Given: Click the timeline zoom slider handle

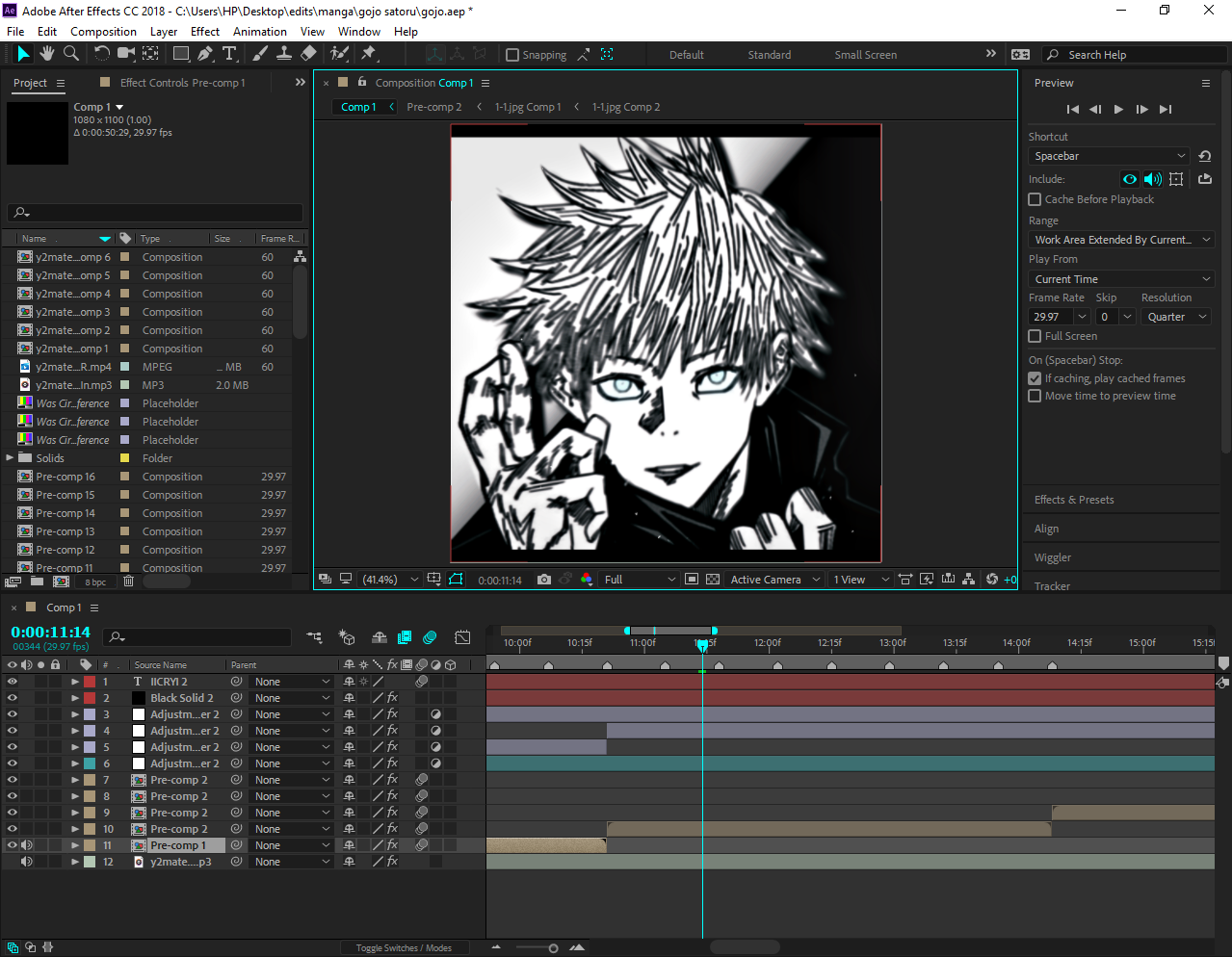Looking at the screenshot, I should (553, 948).
